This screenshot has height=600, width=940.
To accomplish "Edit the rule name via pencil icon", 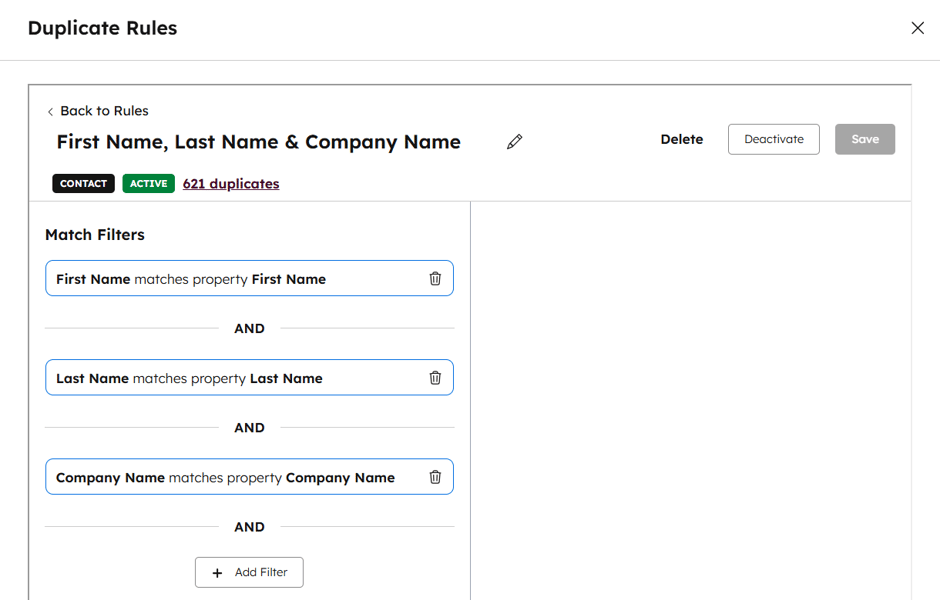I will tap(514, 141).
